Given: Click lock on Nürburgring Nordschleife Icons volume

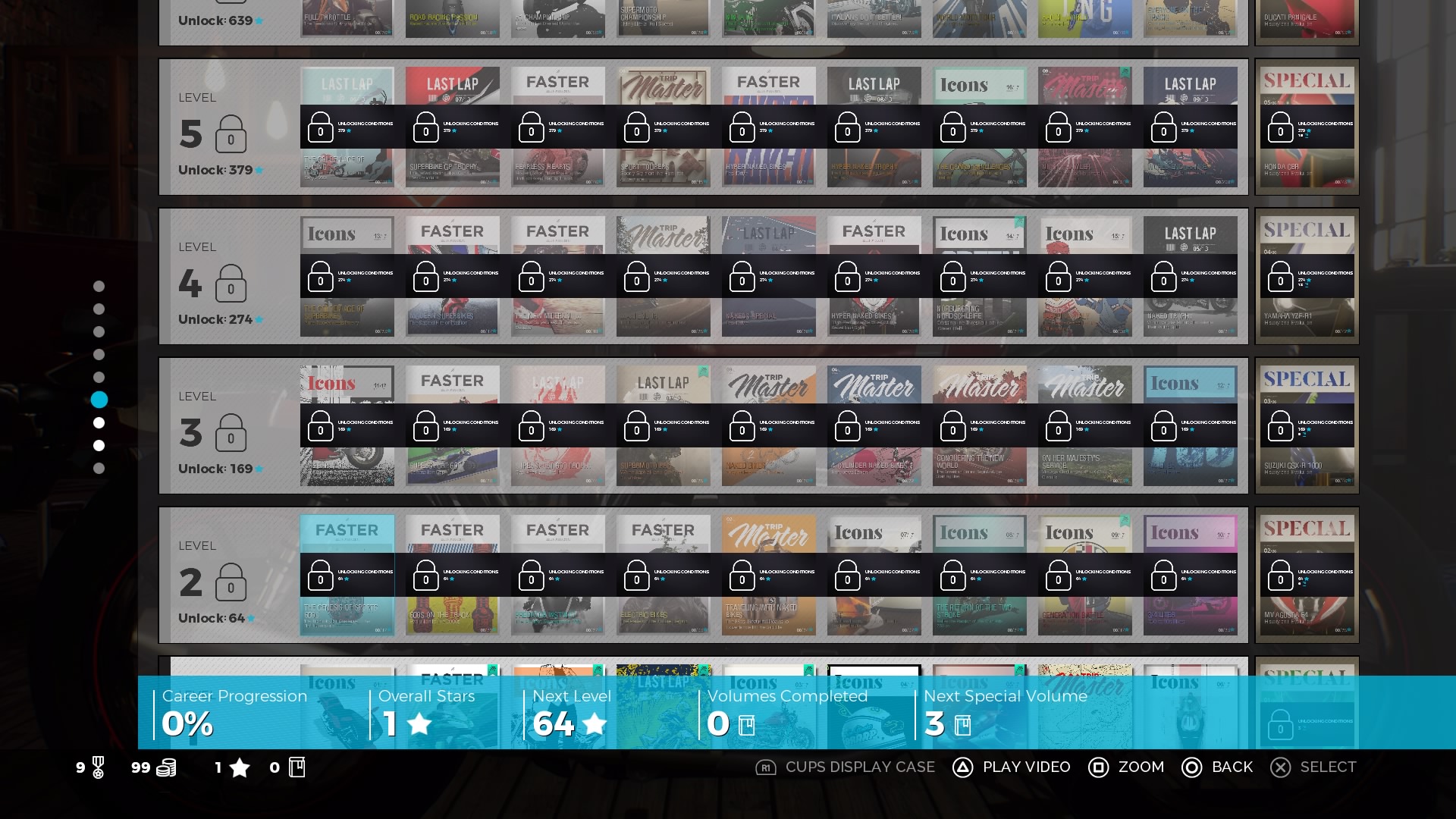Looking at the screenshot, I should point(952,277).
